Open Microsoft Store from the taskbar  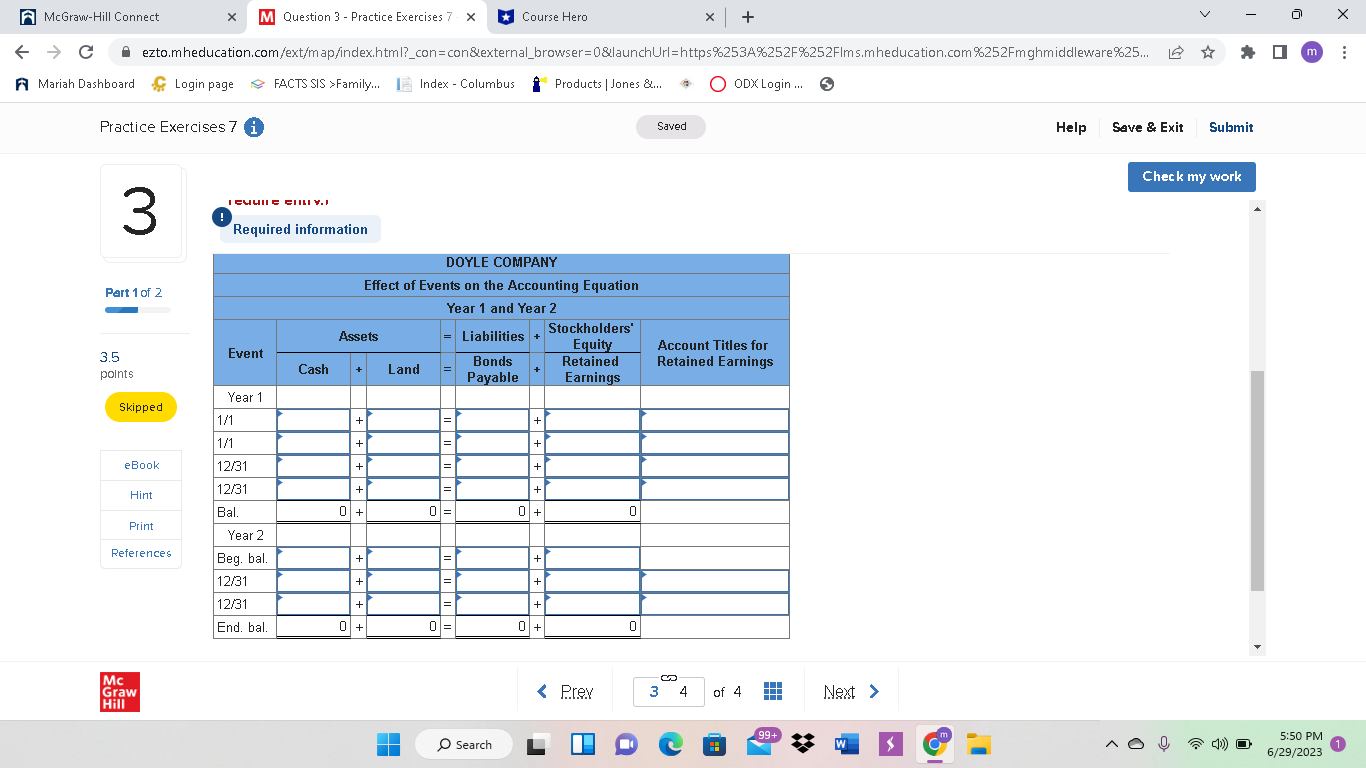pos(714,744)
